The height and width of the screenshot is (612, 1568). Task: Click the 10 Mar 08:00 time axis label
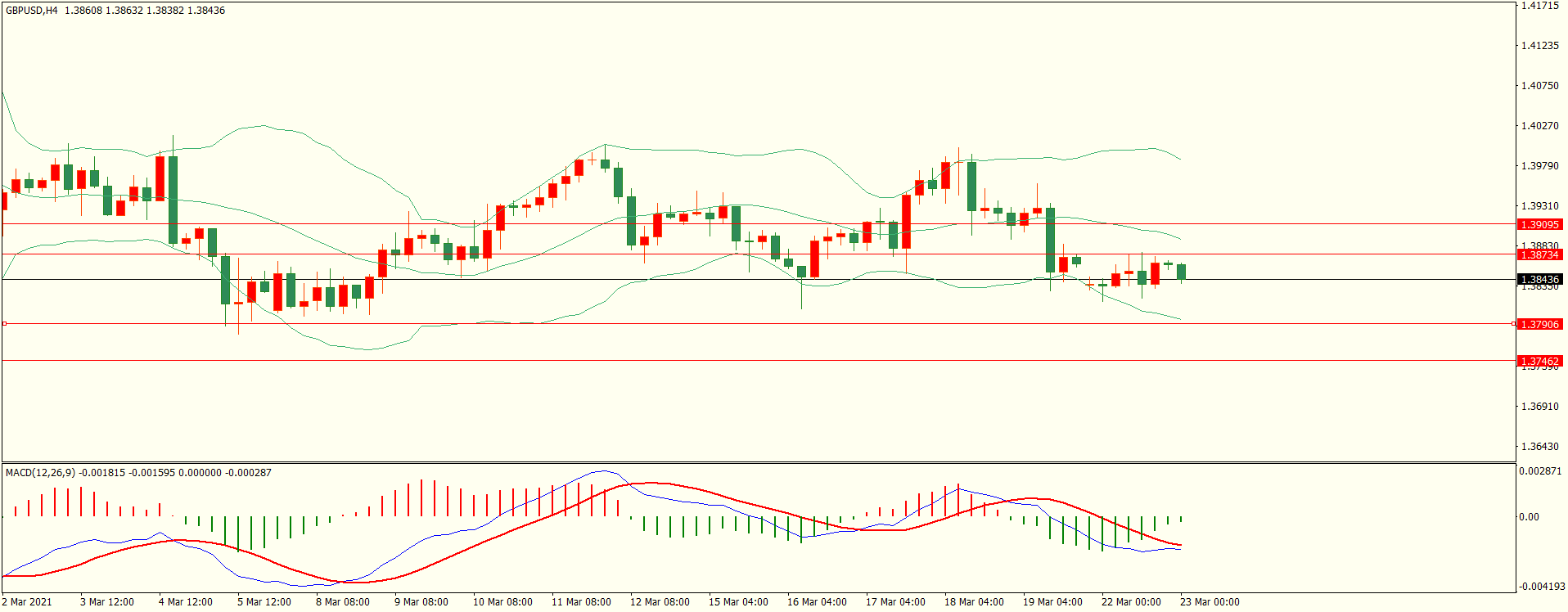(502, 602)
